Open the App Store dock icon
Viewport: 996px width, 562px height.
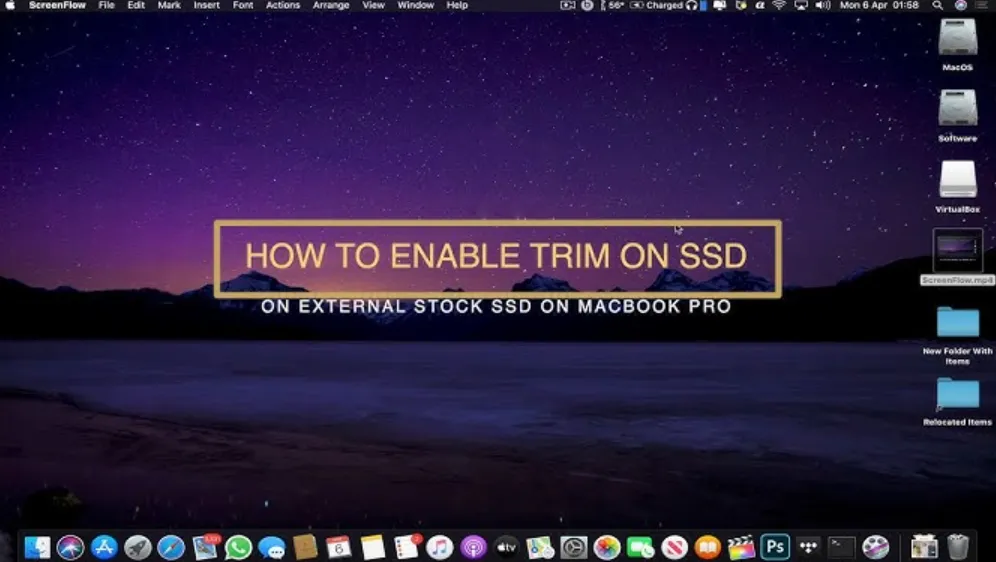[x=104, y=547]
